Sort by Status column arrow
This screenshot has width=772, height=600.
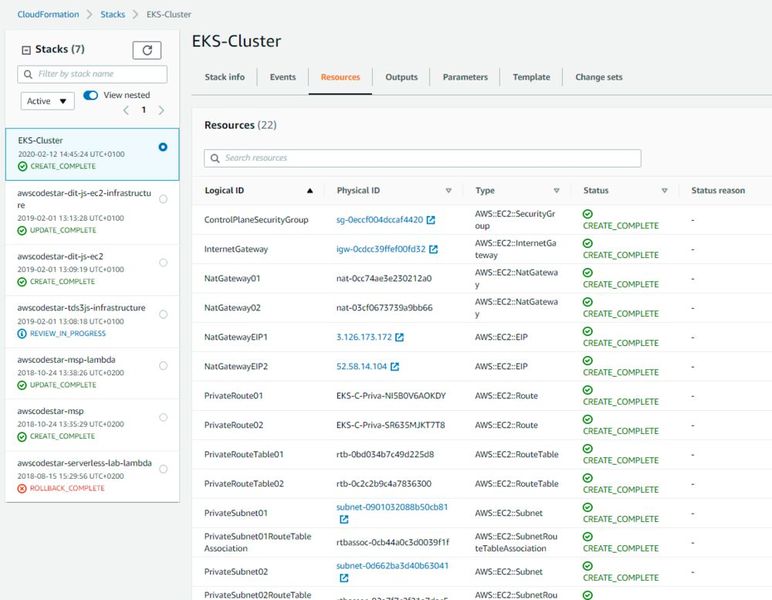tap(664, 191)
